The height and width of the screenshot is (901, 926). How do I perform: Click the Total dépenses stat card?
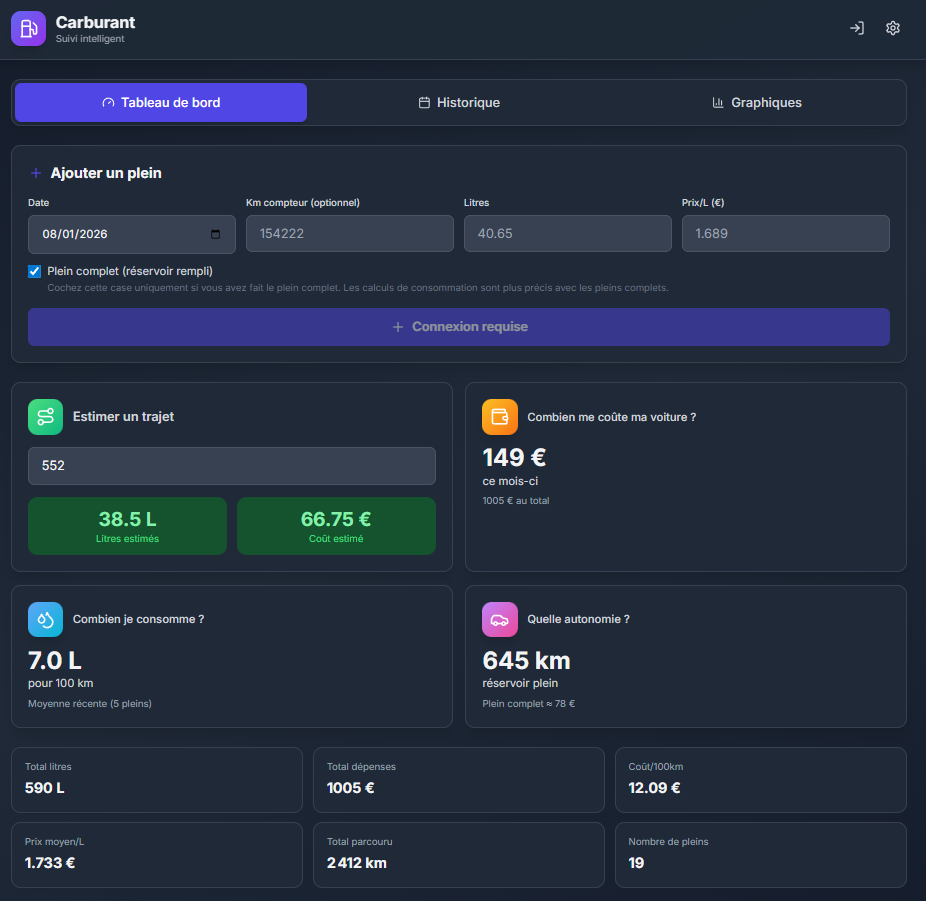point(458,779)
